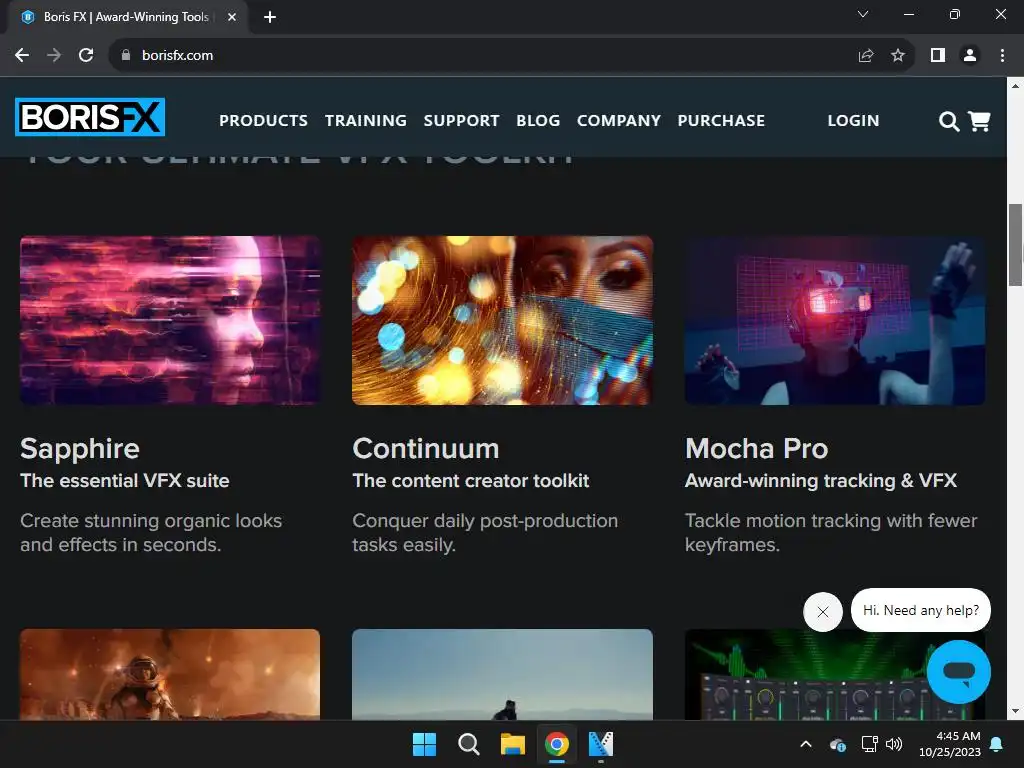Image resolution: width=1024 pixels, height=768 pixels.
Task: Open the blue clapperboard taskbar app
Action: tap(601, 744)
